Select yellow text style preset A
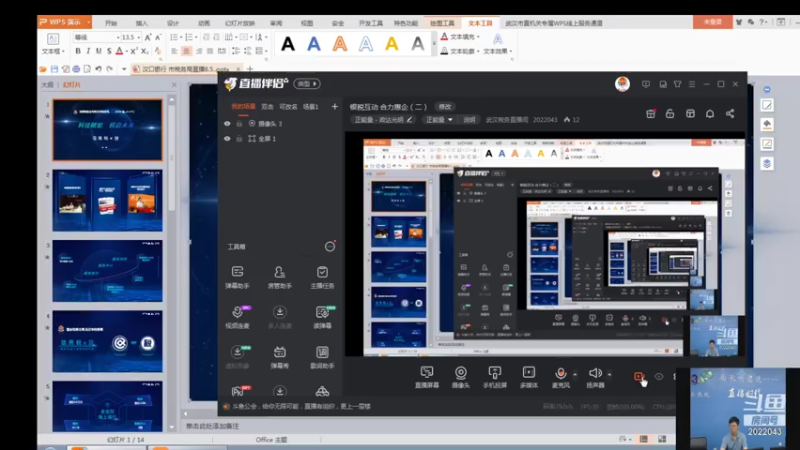Viewport: 800px width, 450px height. point(391,44)
